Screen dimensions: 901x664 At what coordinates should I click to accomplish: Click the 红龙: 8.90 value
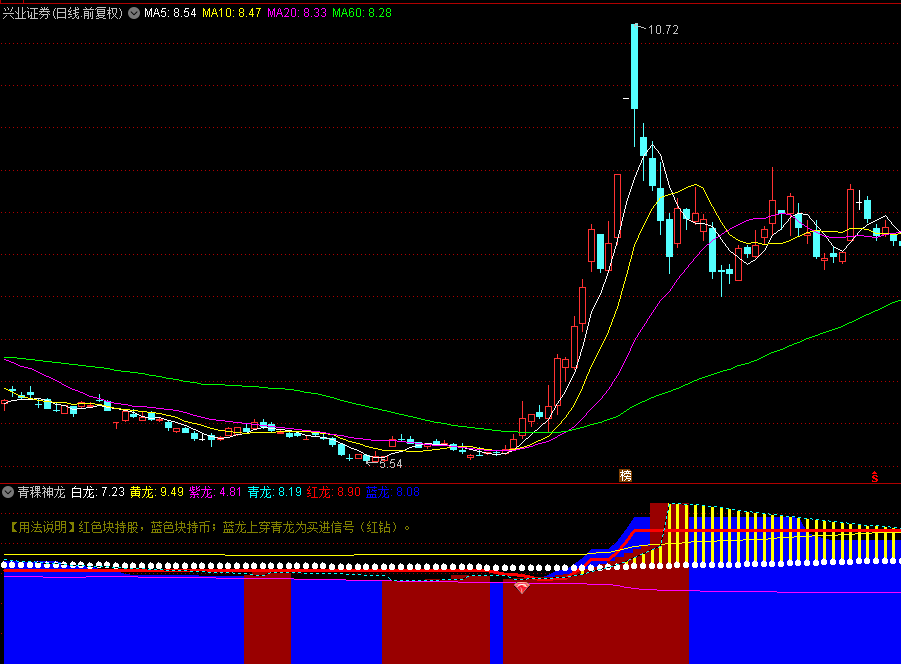click(334, 492)
